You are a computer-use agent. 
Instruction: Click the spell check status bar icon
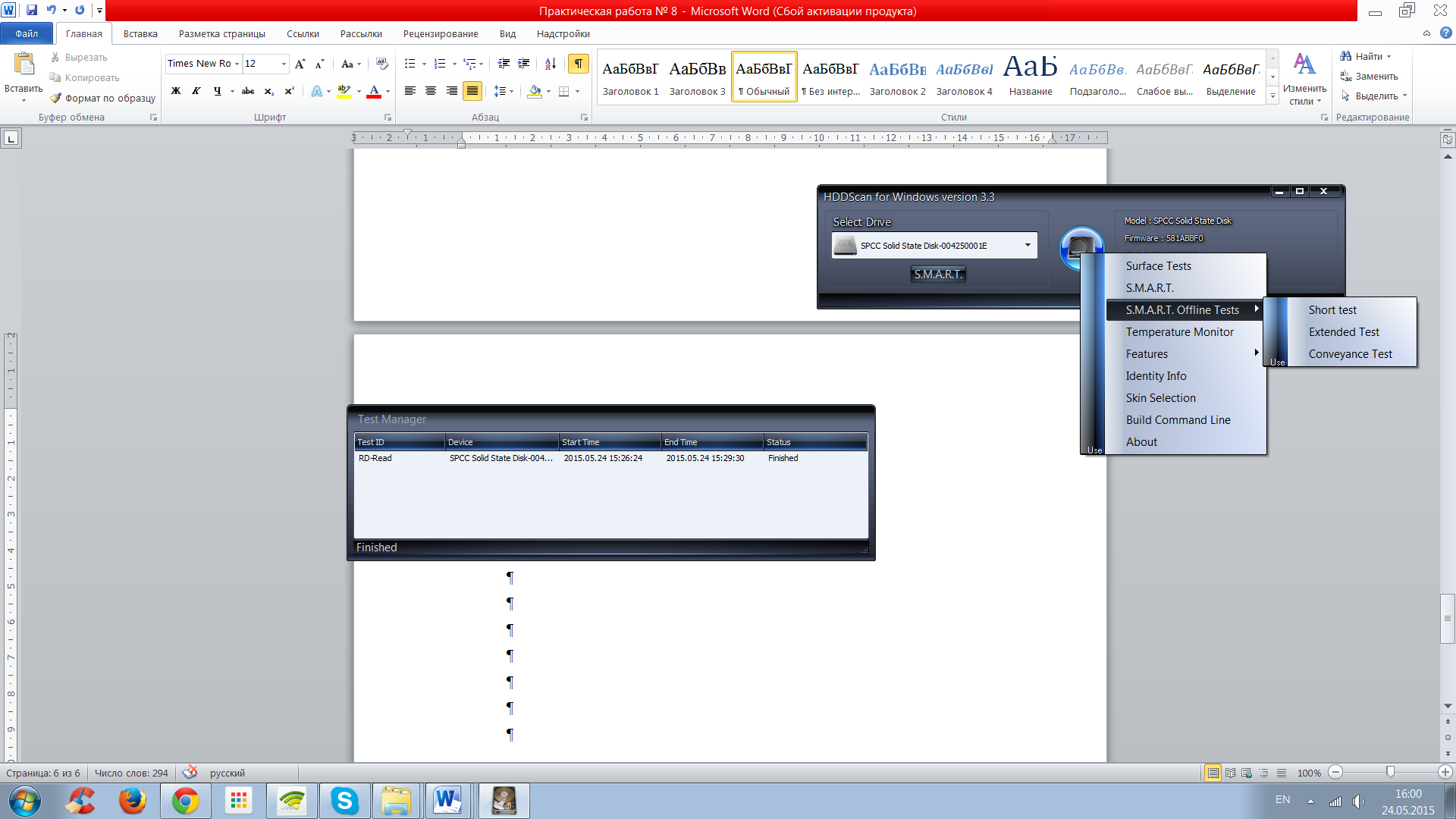pos(190,773)
